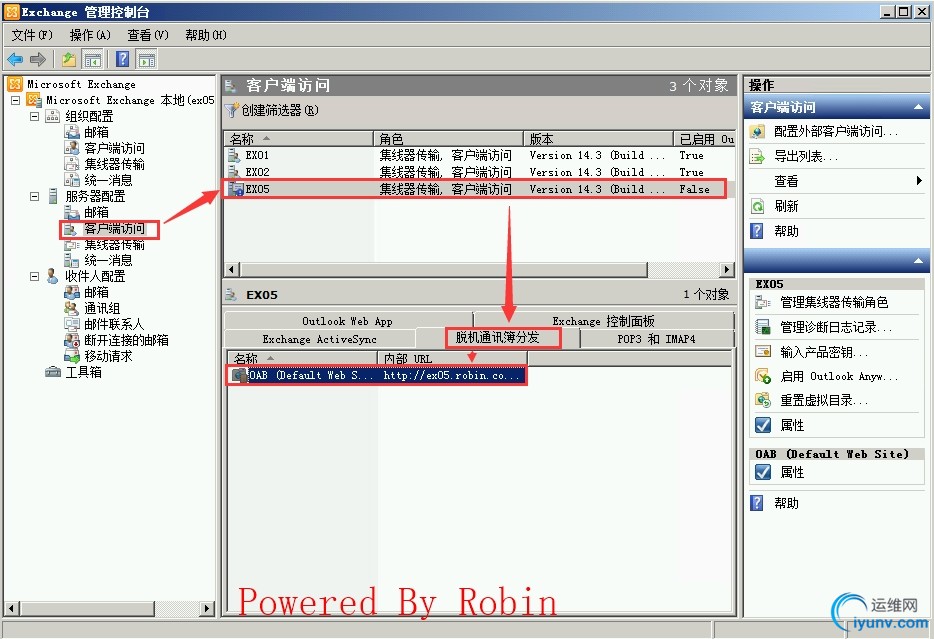
Task: Select the 邮件联系人 tree item
Action: click(x=114, y=325)
